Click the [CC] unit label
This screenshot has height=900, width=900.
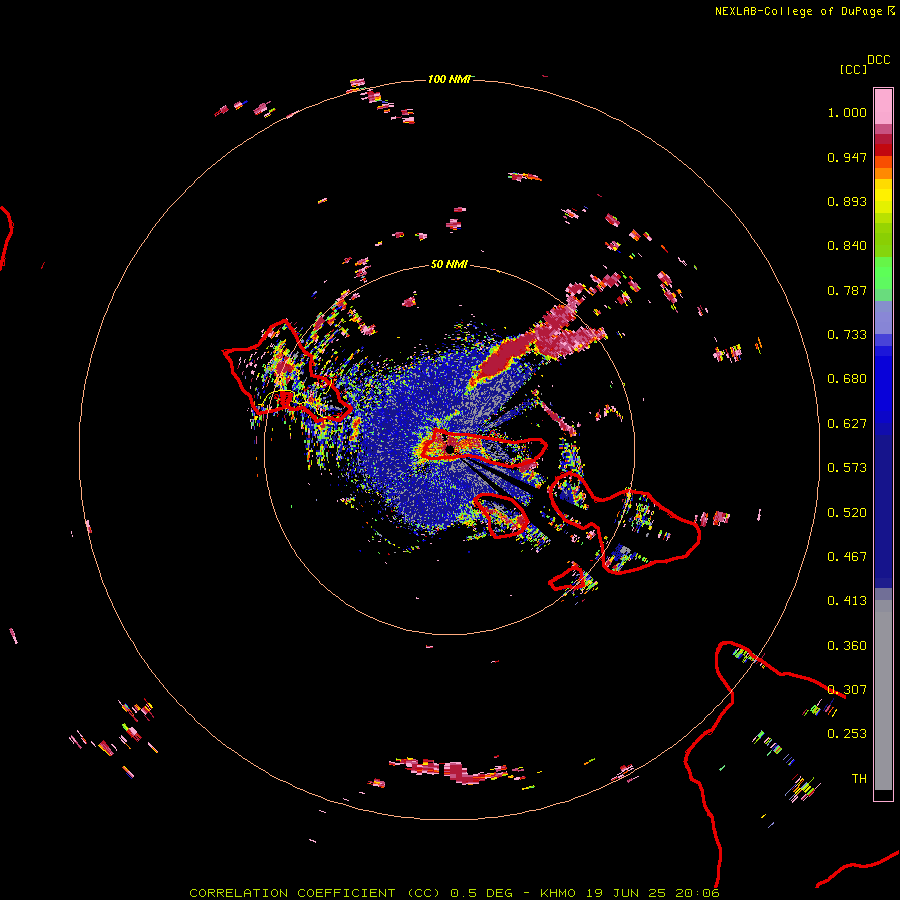[x=853, y=69]
